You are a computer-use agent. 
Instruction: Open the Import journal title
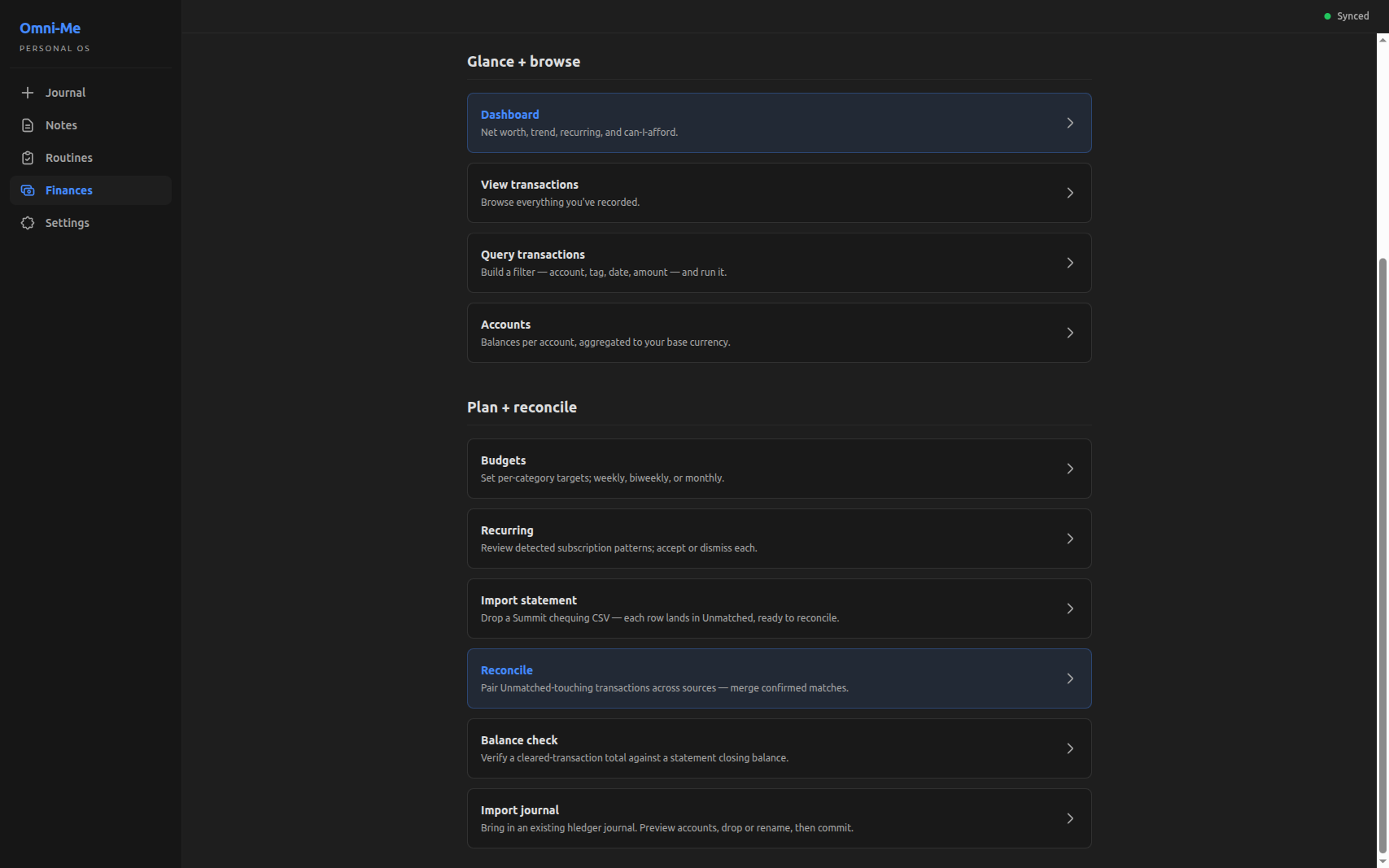pos(520,810)
